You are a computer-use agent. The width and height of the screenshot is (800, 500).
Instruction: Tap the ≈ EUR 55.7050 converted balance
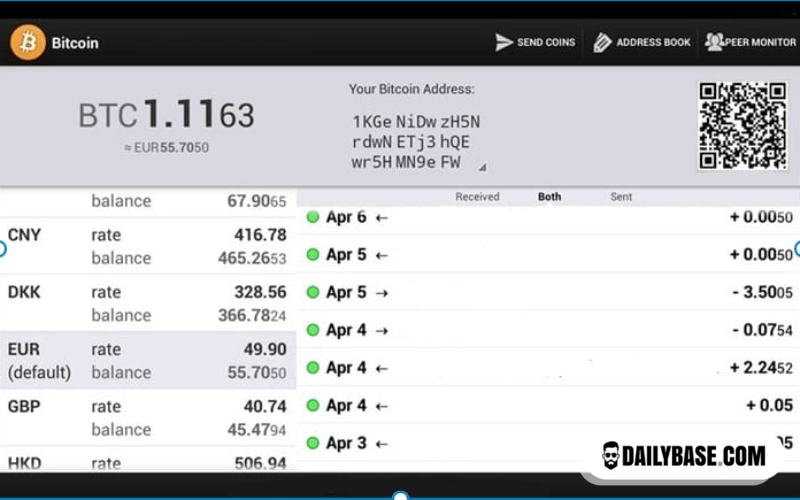166,148
